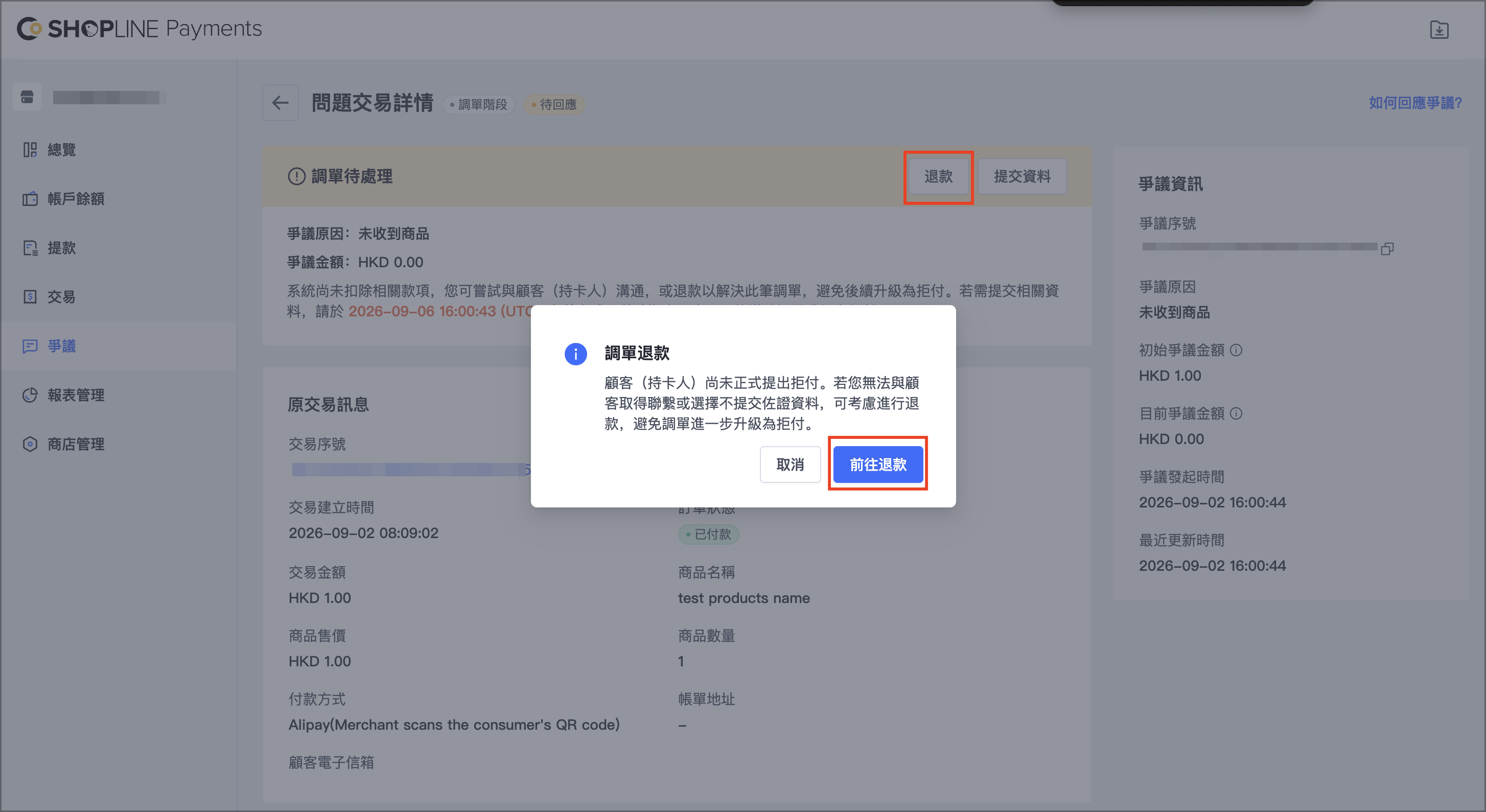Click 帳戶餘額 wallet icon
The image size is (1486, 812).
point(30,199)
